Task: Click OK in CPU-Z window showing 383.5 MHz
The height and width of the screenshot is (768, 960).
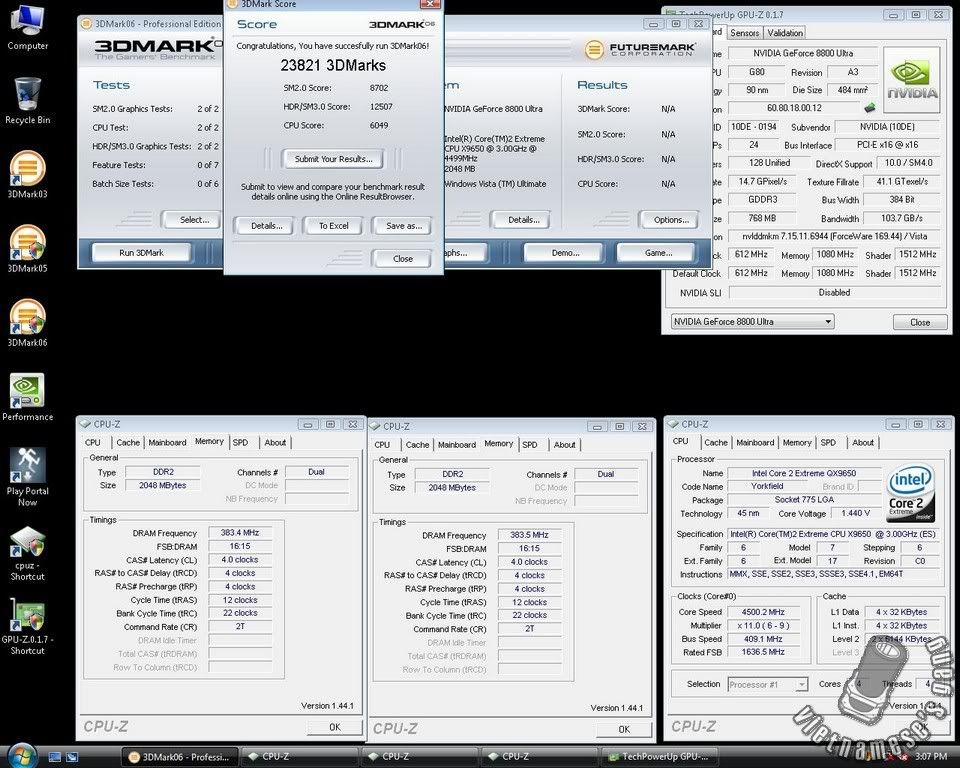Action: pyautogui.click(x=624, y=729)
